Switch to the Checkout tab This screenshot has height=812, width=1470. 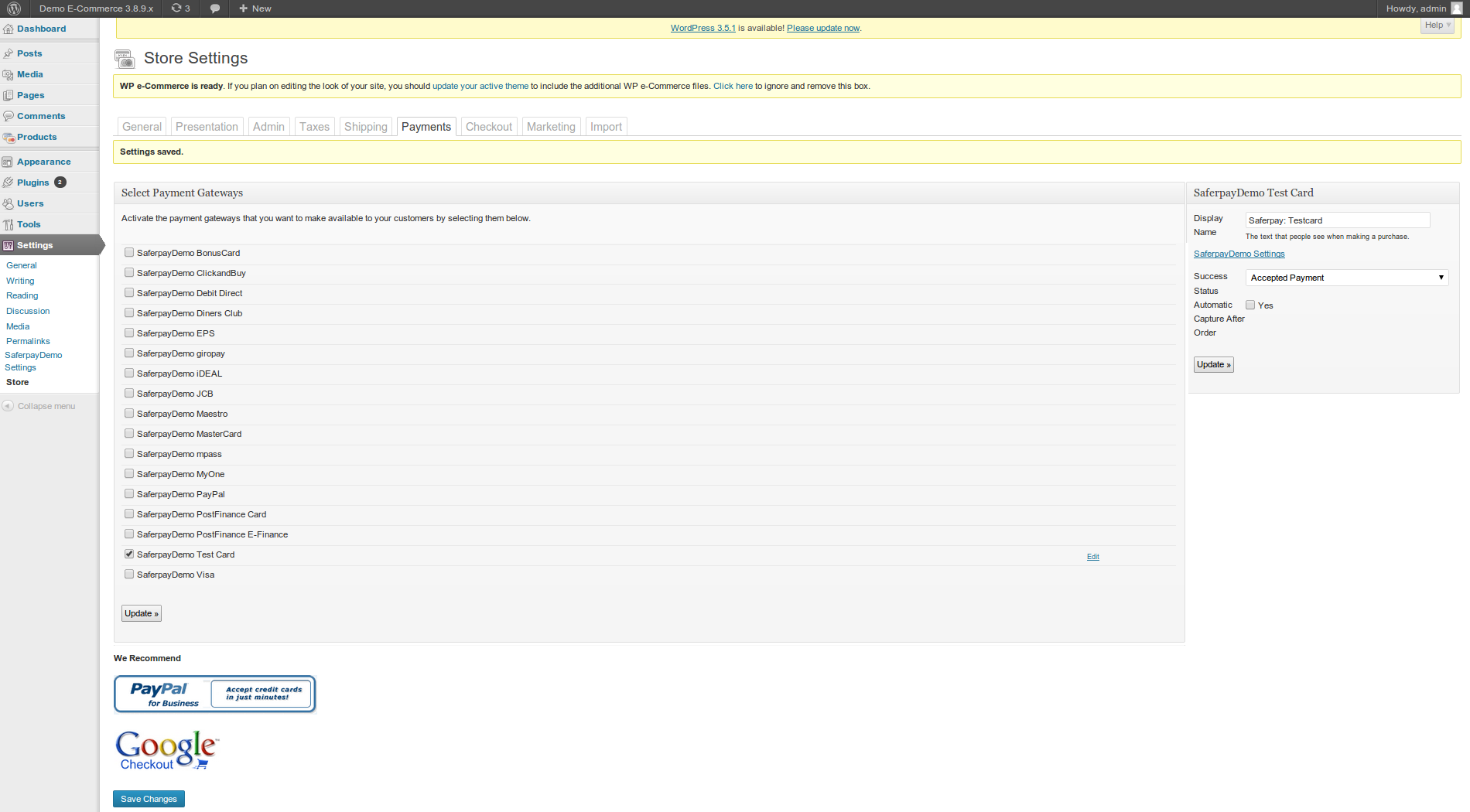point(488,127)
